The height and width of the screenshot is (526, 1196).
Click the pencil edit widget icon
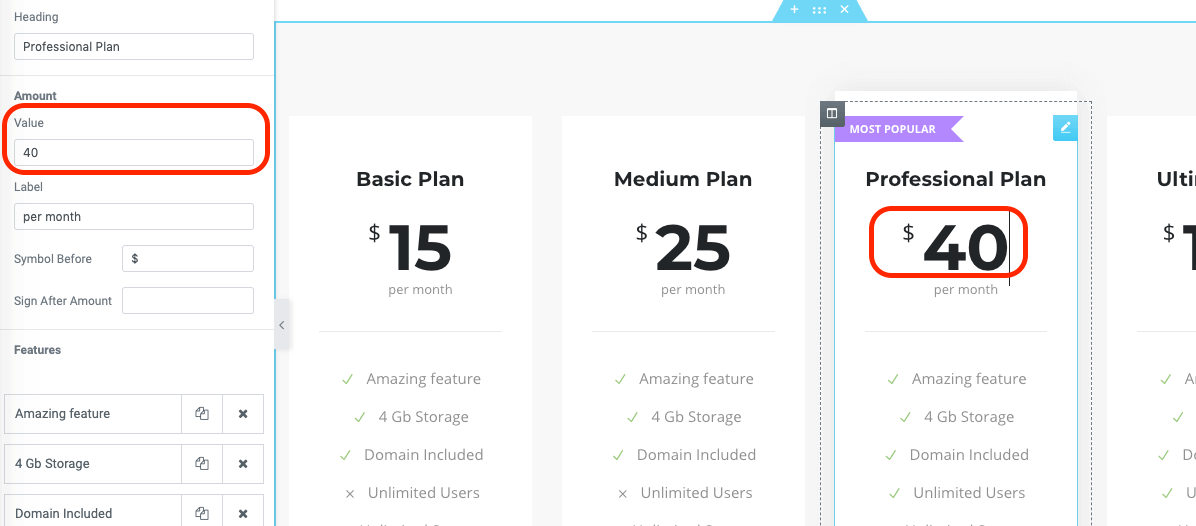click(1065, 128)
